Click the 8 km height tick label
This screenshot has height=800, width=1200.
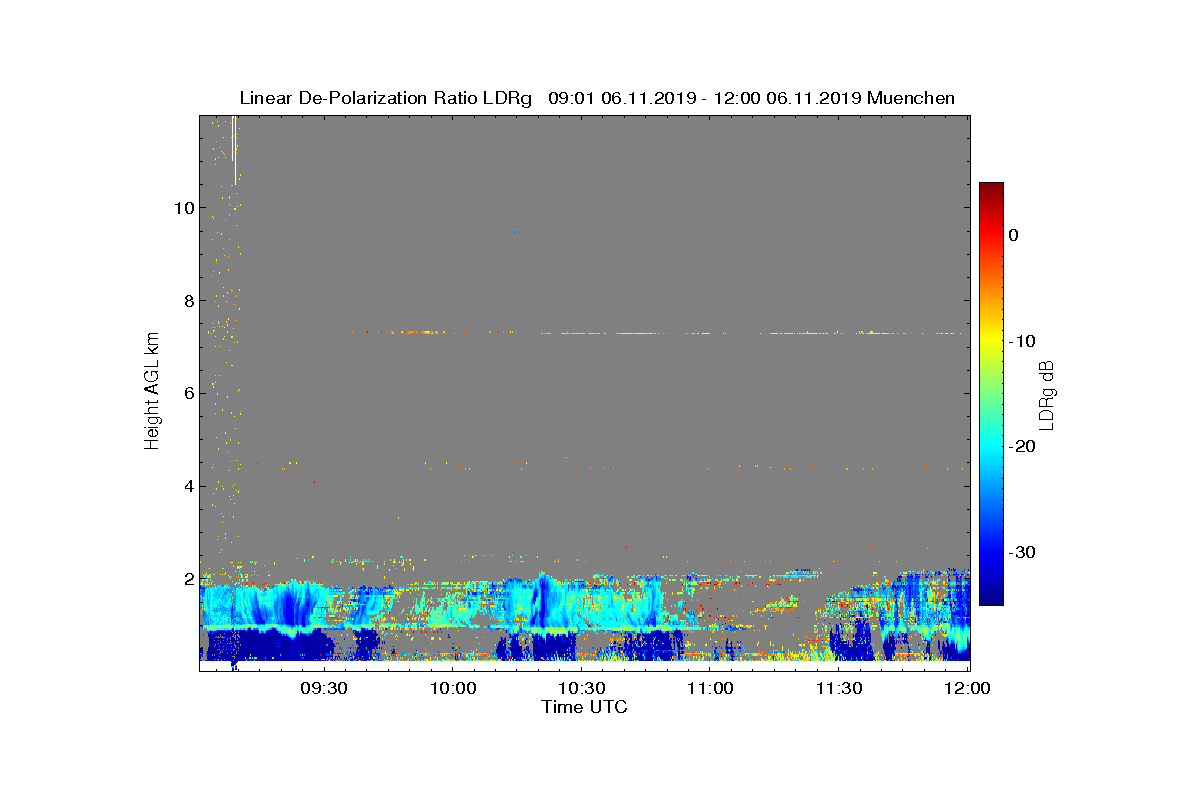[188, 301]
